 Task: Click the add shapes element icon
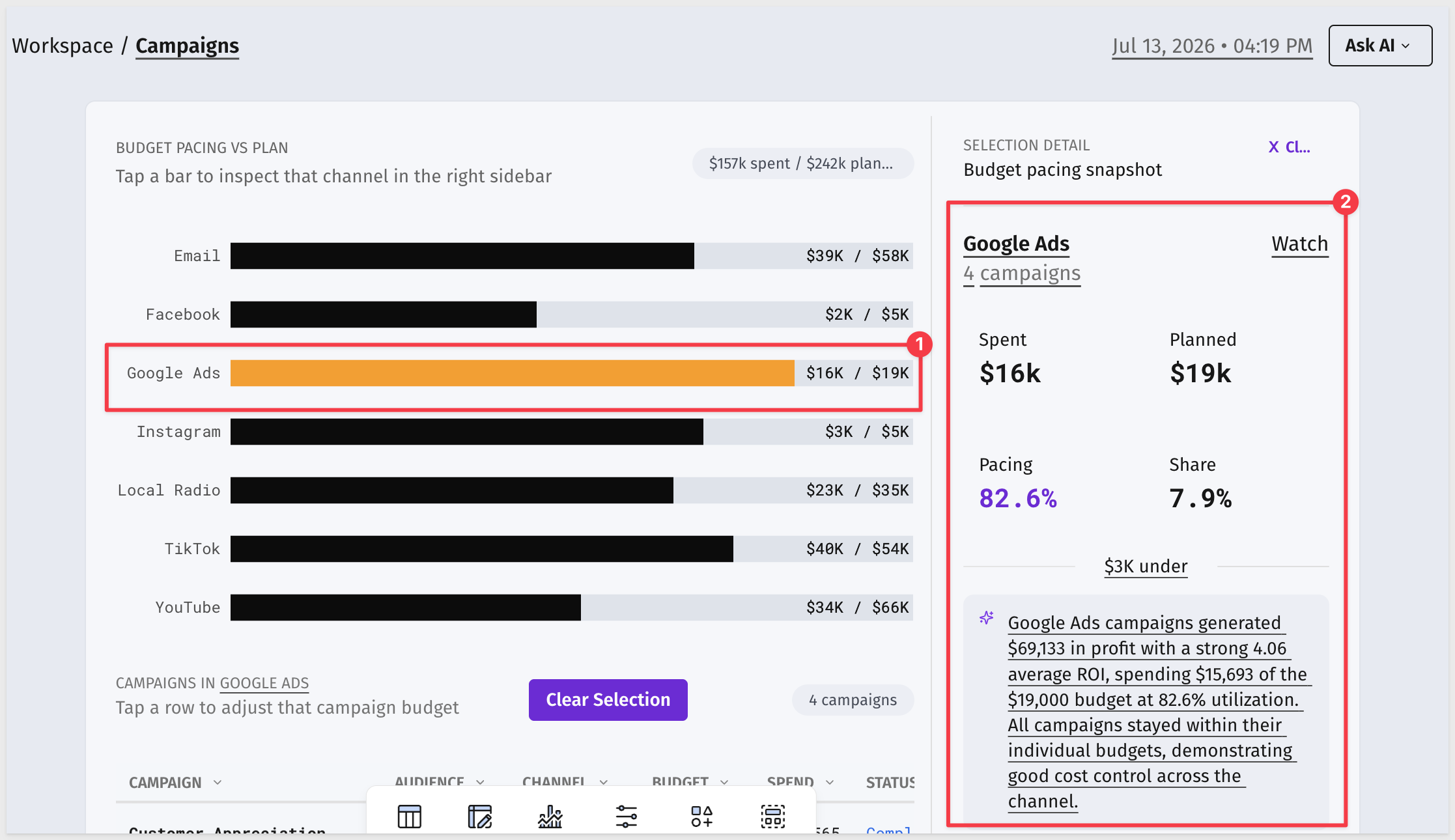[702, 816]
